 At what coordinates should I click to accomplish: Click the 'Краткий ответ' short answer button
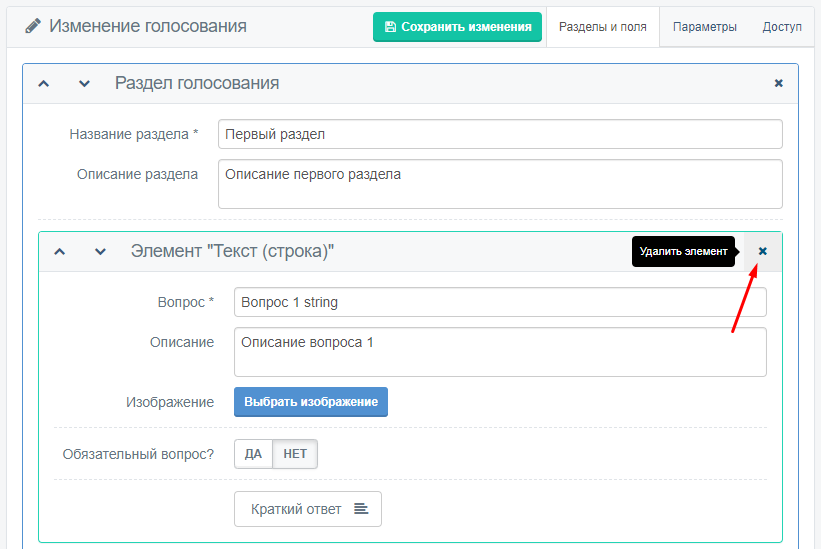(x=308, y=509)
